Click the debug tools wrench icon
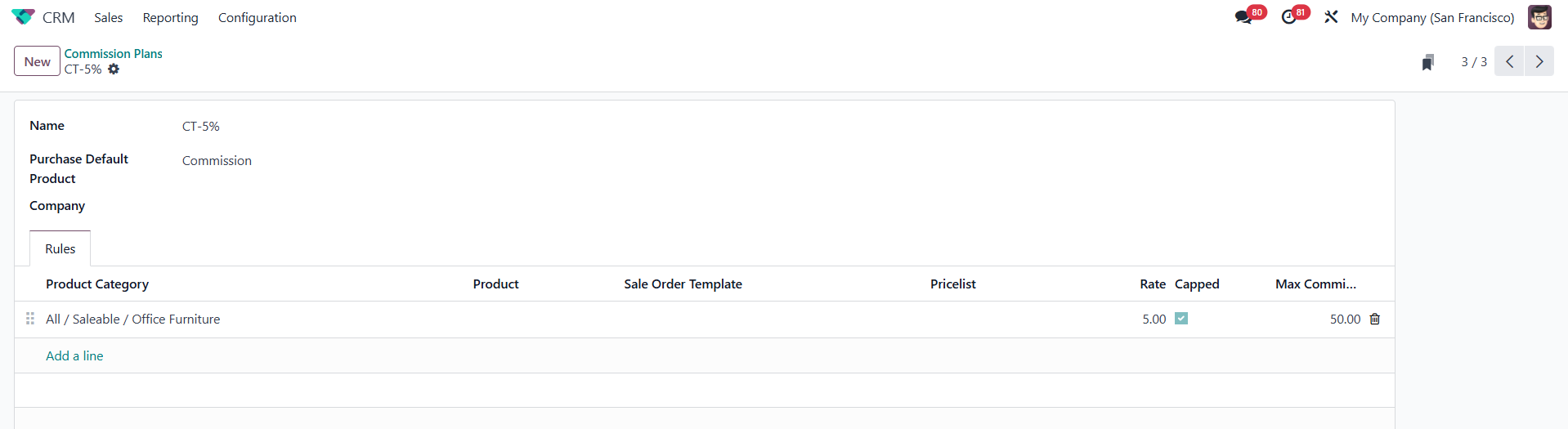The image size is (1568, 429). tap(1331, 17)
